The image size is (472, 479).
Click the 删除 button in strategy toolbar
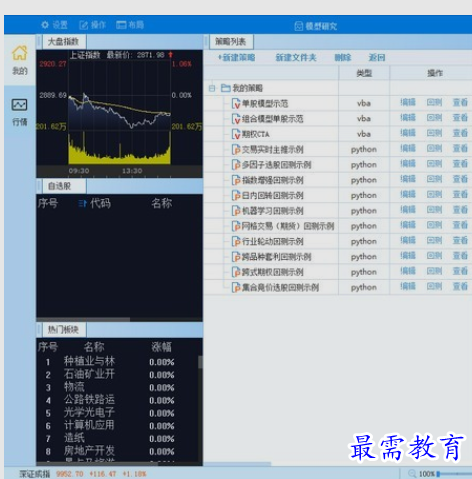pos(343,58)
